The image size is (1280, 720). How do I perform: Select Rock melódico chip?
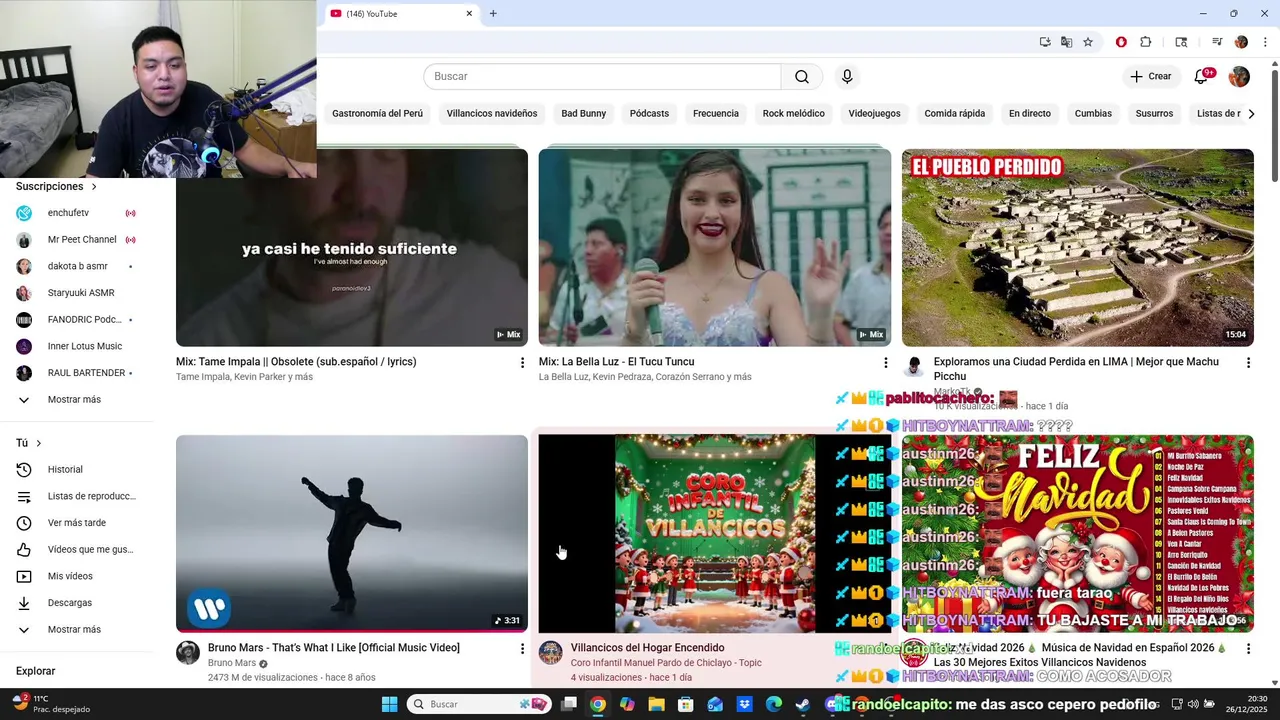click(x=794, y=114)
